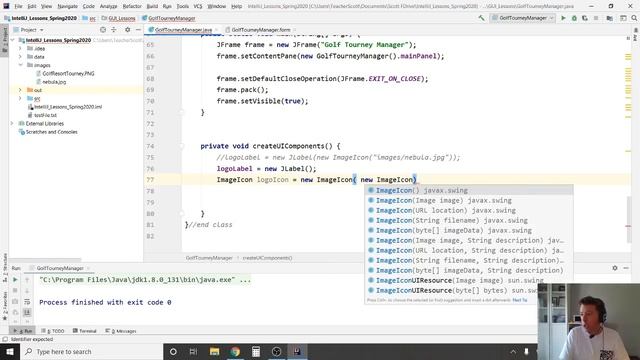The width and height of the screenshot is (640, 360).
Task: Click the Cortana circle on the taskbar
Action: [173, 351]
